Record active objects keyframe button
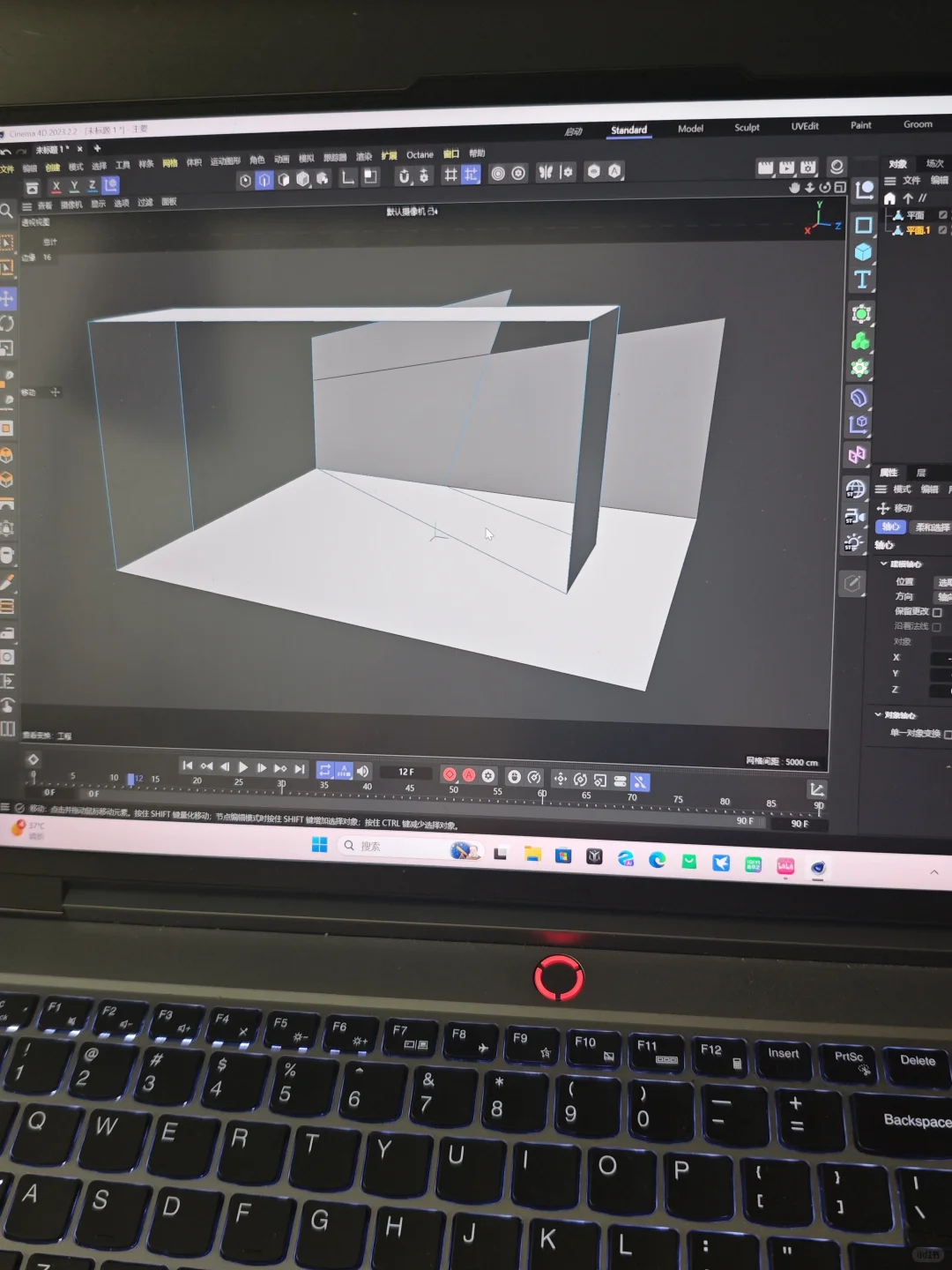This screenshot has width=952, height=1270. coord(450,774)
